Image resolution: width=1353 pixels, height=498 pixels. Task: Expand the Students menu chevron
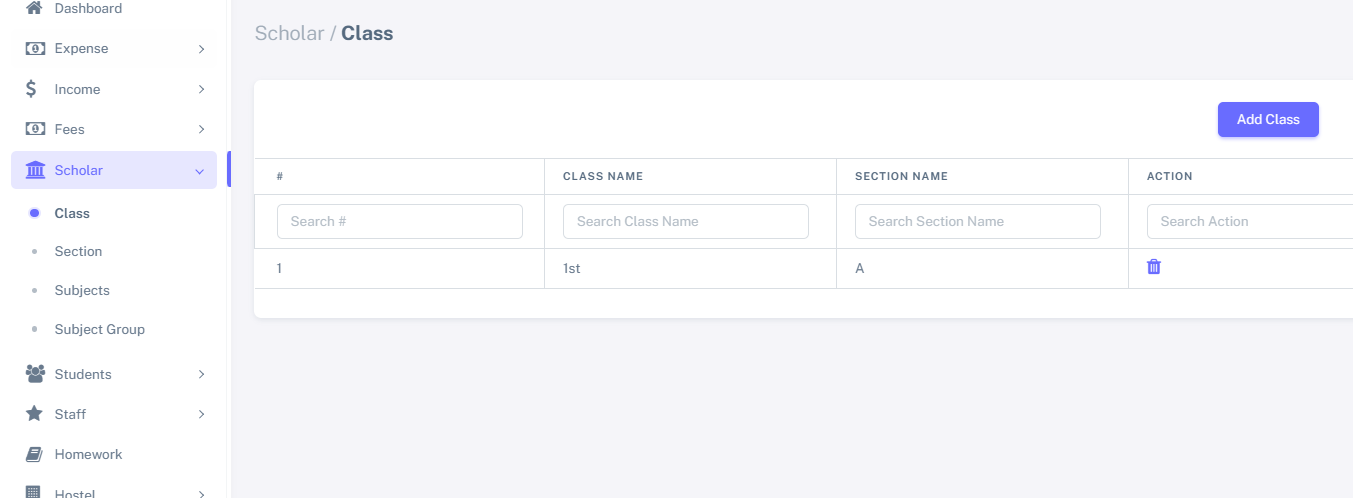[201, 374]
